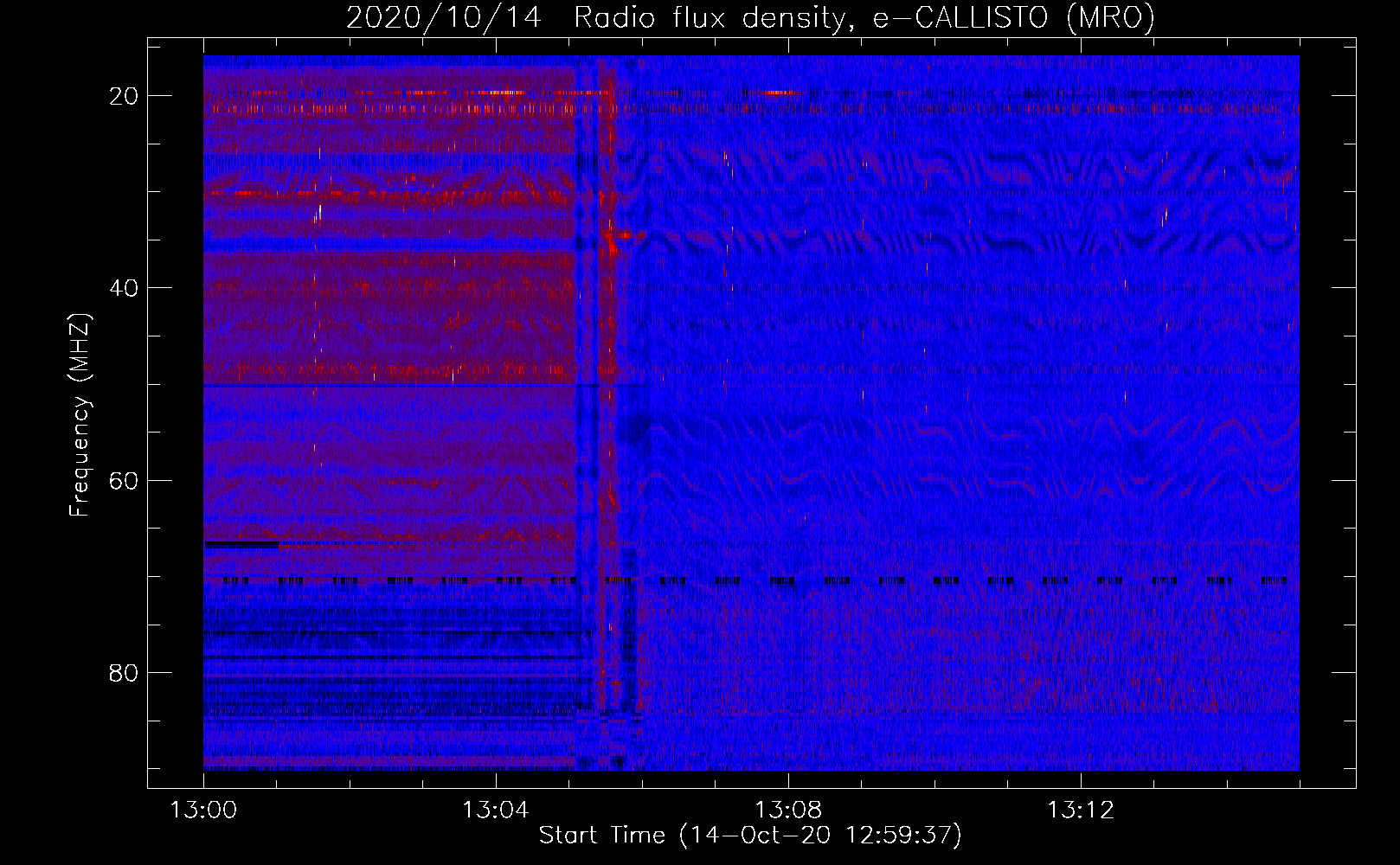Click the '13:08' time tick label
This screenshot has width=1400, height=865.
tap(788, 811)
